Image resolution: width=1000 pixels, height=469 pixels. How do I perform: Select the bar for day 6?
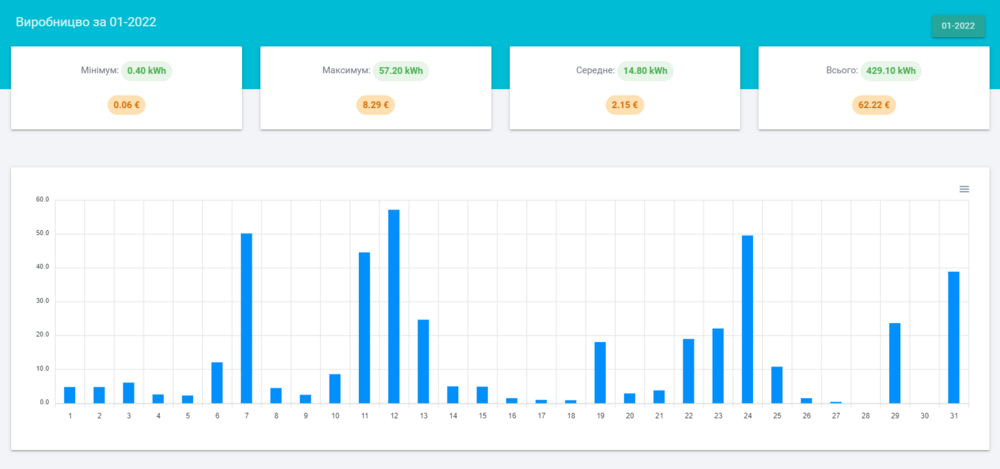[217, 383]
